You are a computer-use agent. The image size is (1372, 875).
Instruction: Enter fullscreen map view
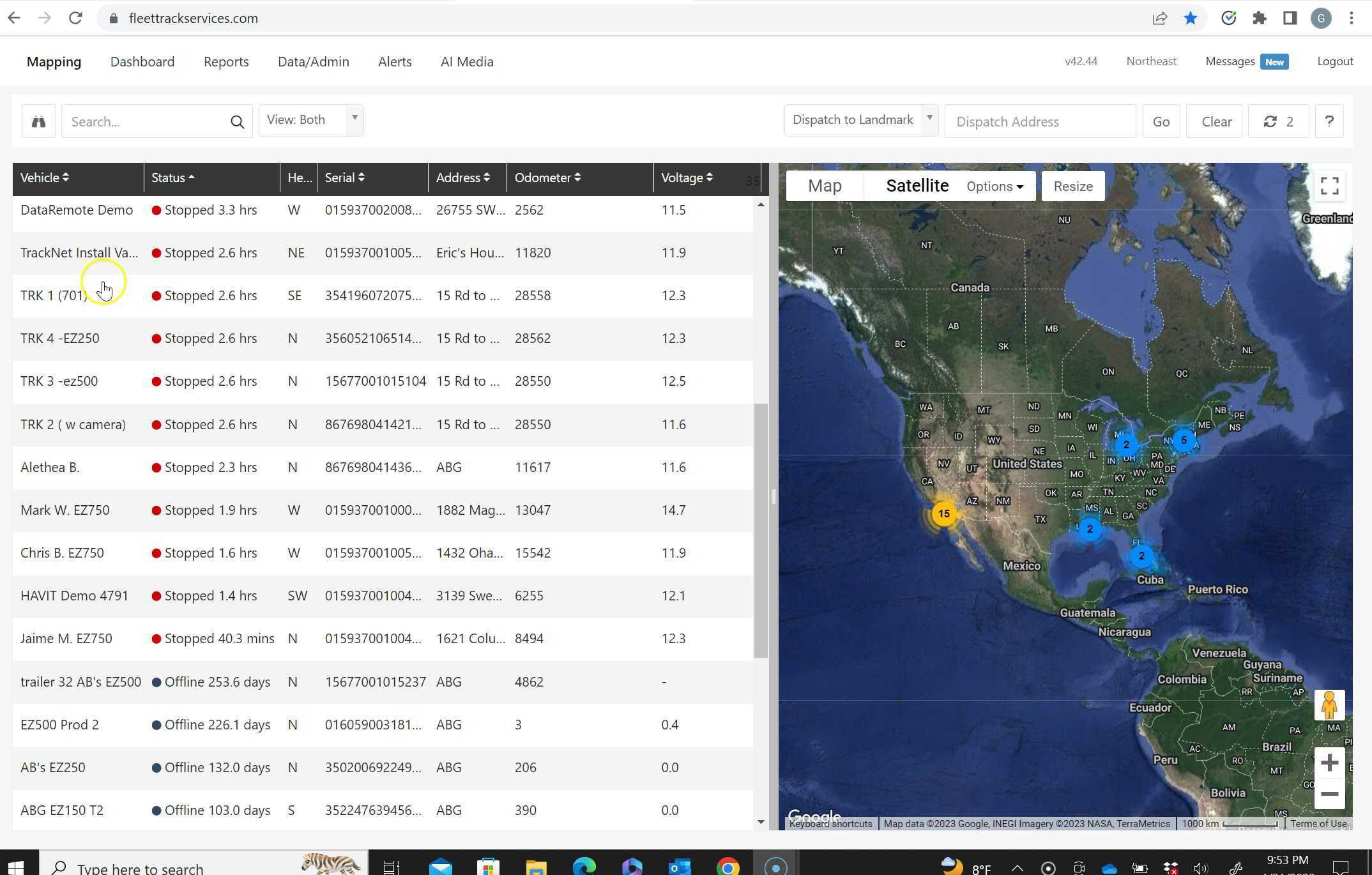pos(1329,186)
